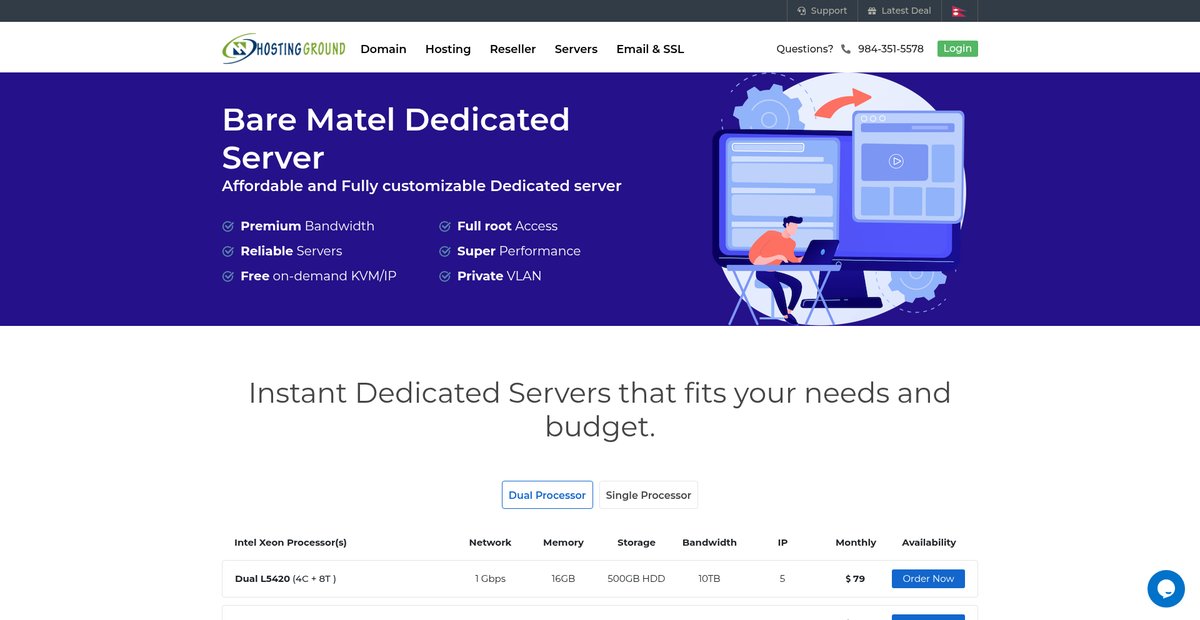The image size is (1200, 620).
Task: Click the Bandwidth column header
Action: click(709, 543)
